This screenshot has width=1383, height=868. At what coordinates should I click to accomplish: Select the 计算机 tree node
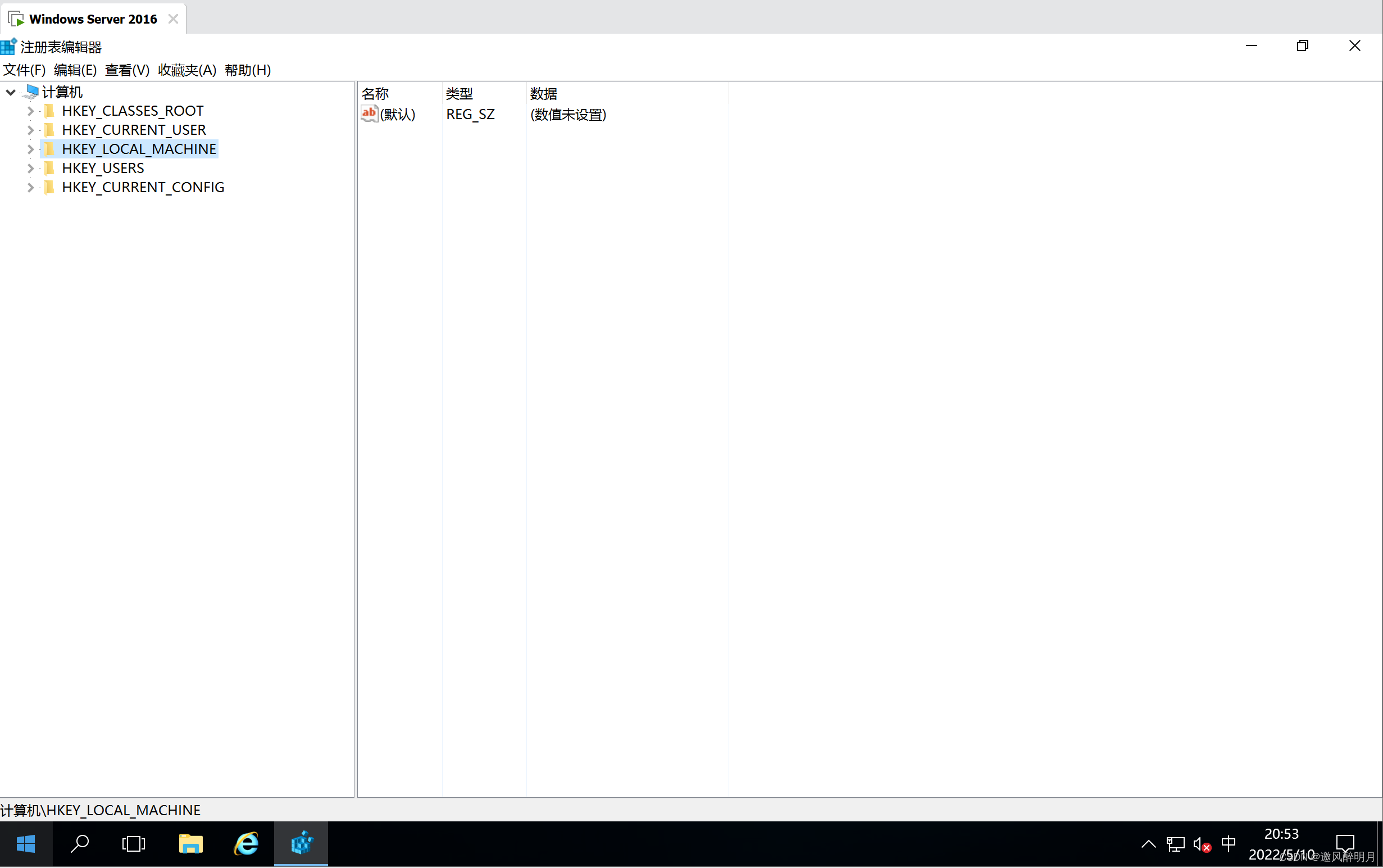(x=62, y=92)
